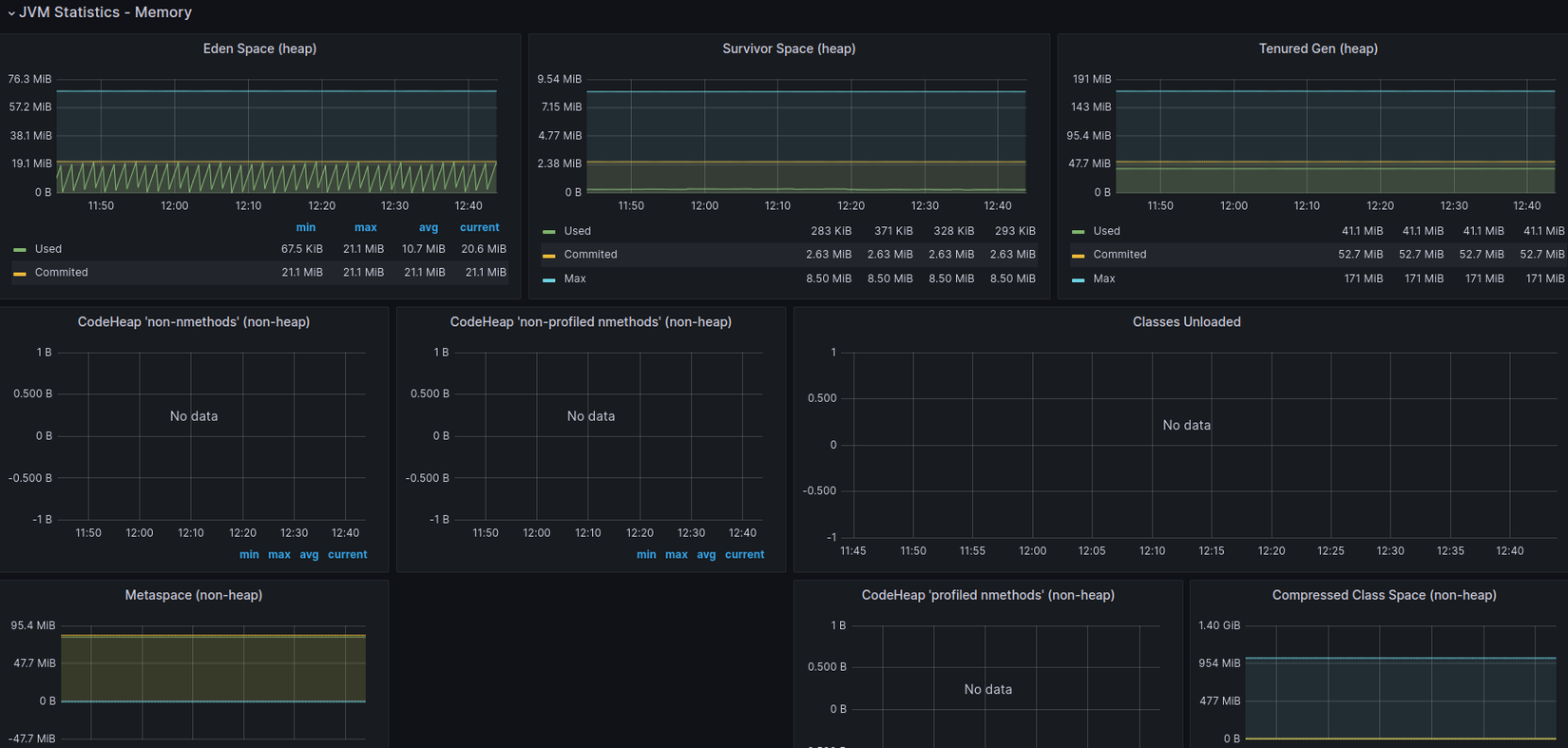The image size is (1568, 748).
Task: Open the Tenured Gen (heap) panel title menu
Action: (x=1317, y=48)
